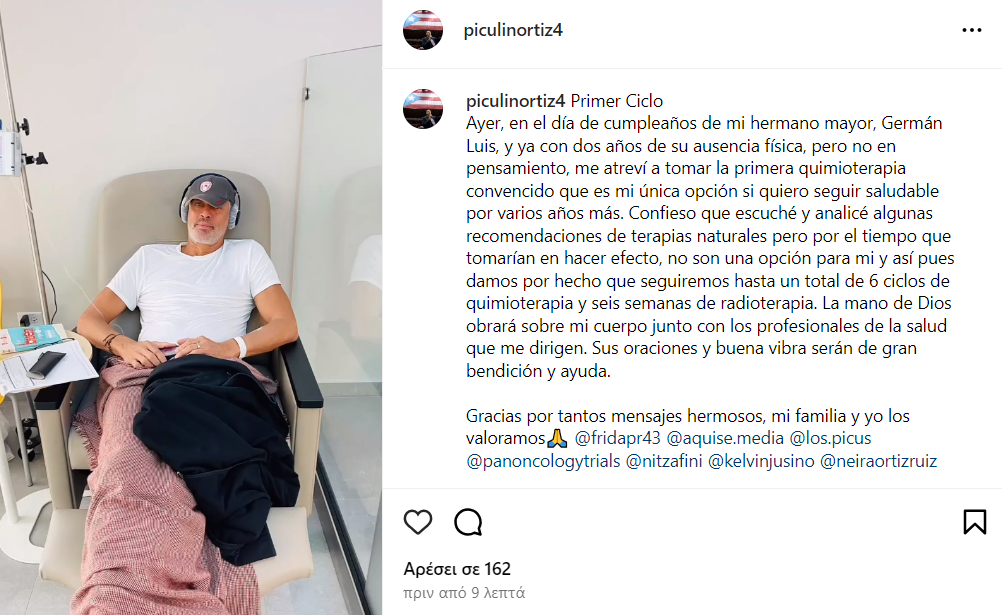The width and height of the screenshot is (1002, 615).
Task: Open the header profile avatar of piculinortiz4
Action: click(422, 29)
